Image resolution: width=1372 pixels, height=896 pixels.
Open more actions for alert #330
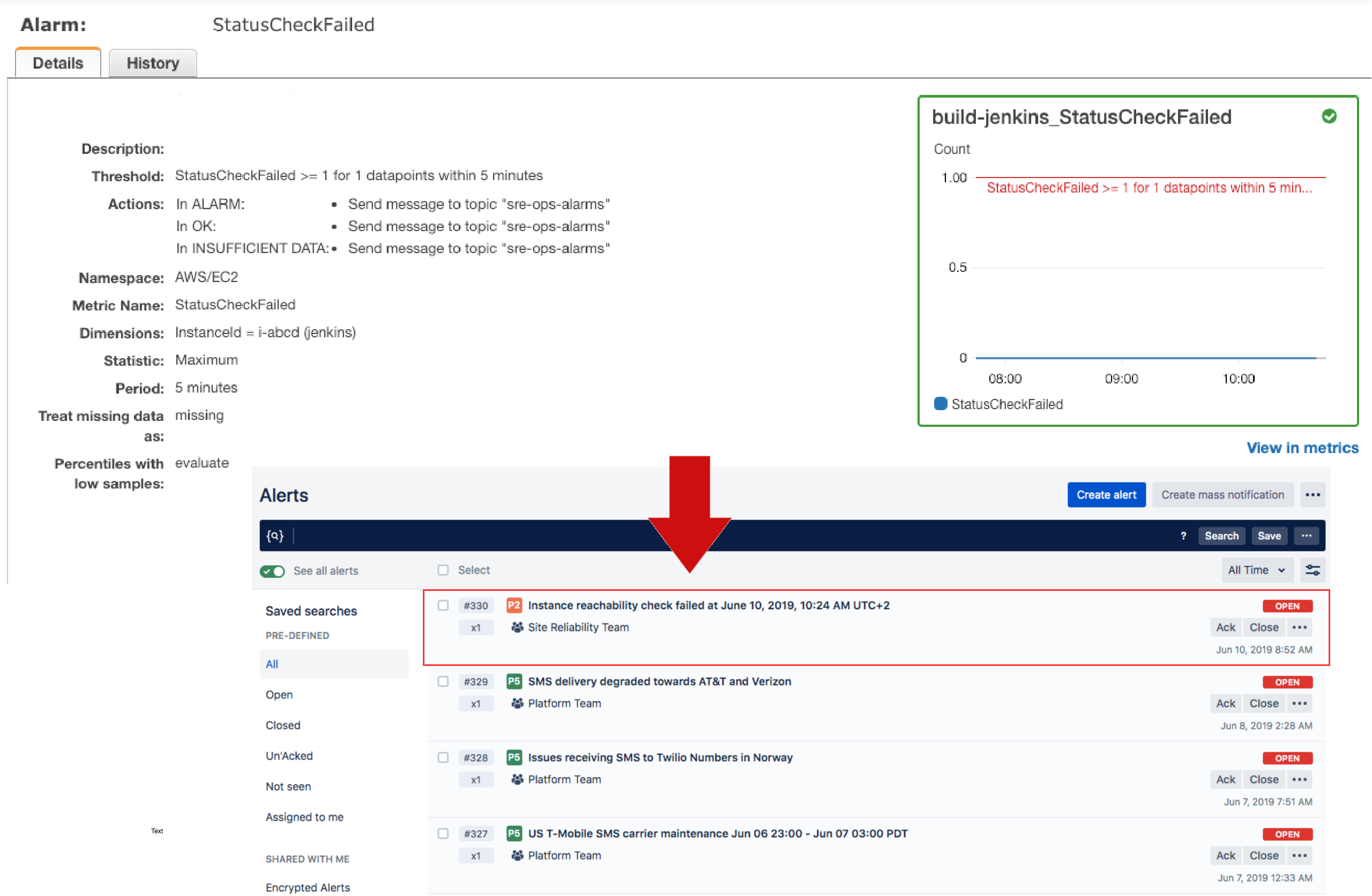[1299, 627]
